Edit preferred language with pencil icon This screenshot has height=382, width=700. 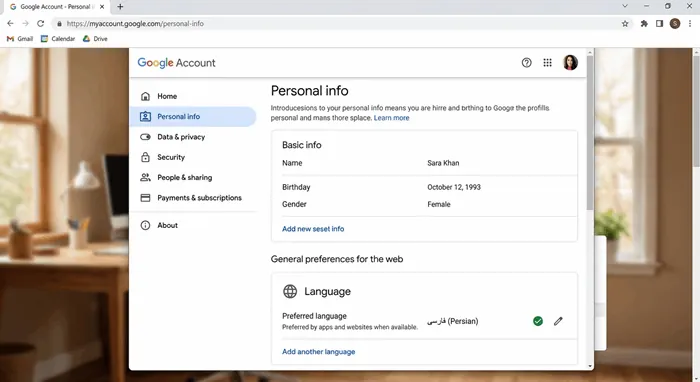(558, 321)
